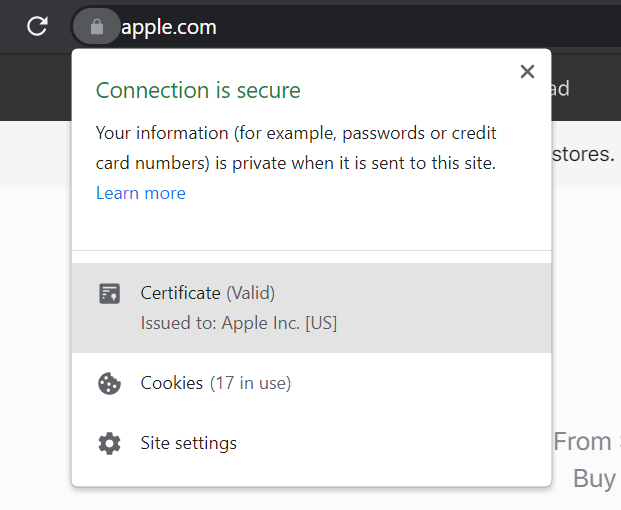Image resolution: width=621 pixels, height=510 pixels.
Task: Click "Issued to: Apple Inc. [US]" text
Action: point(239,324)
